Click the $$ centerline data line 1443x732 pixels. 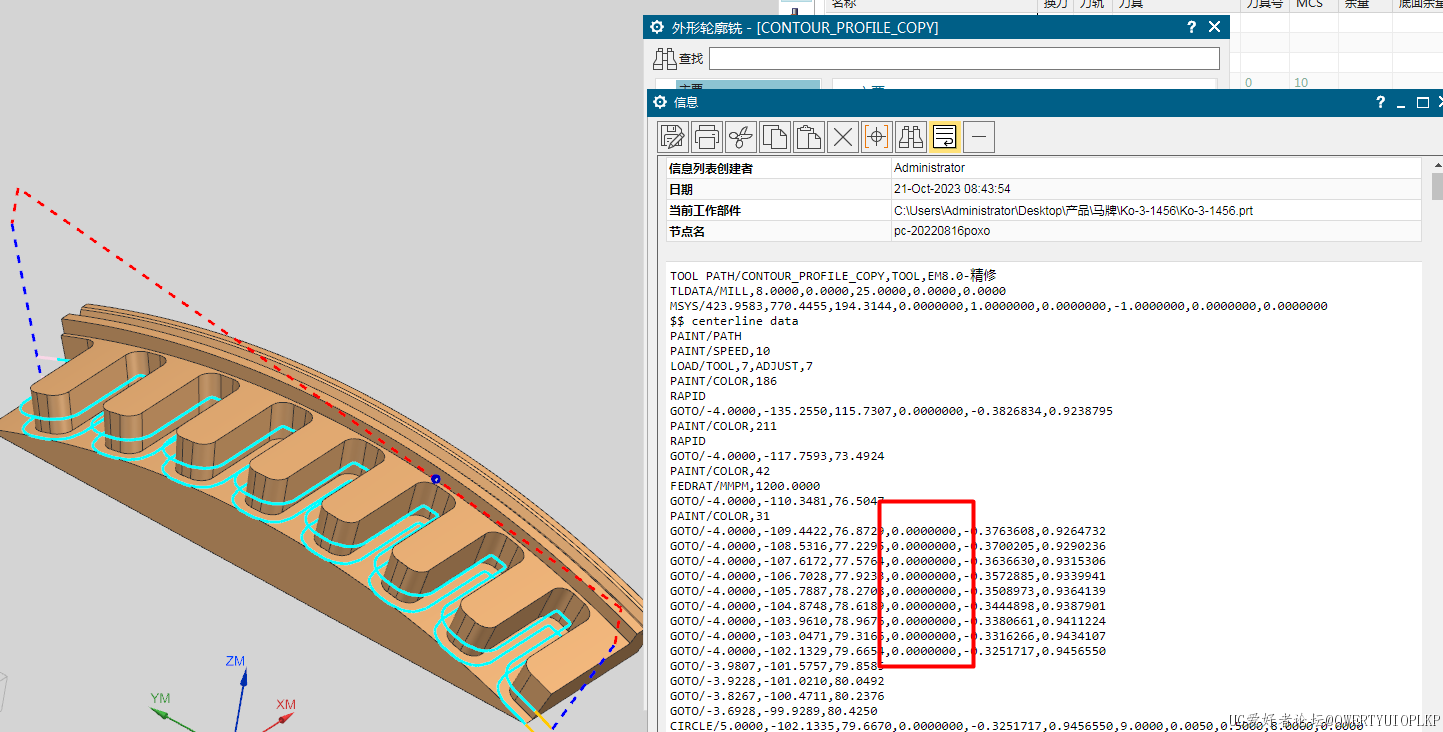coord(734,321)
